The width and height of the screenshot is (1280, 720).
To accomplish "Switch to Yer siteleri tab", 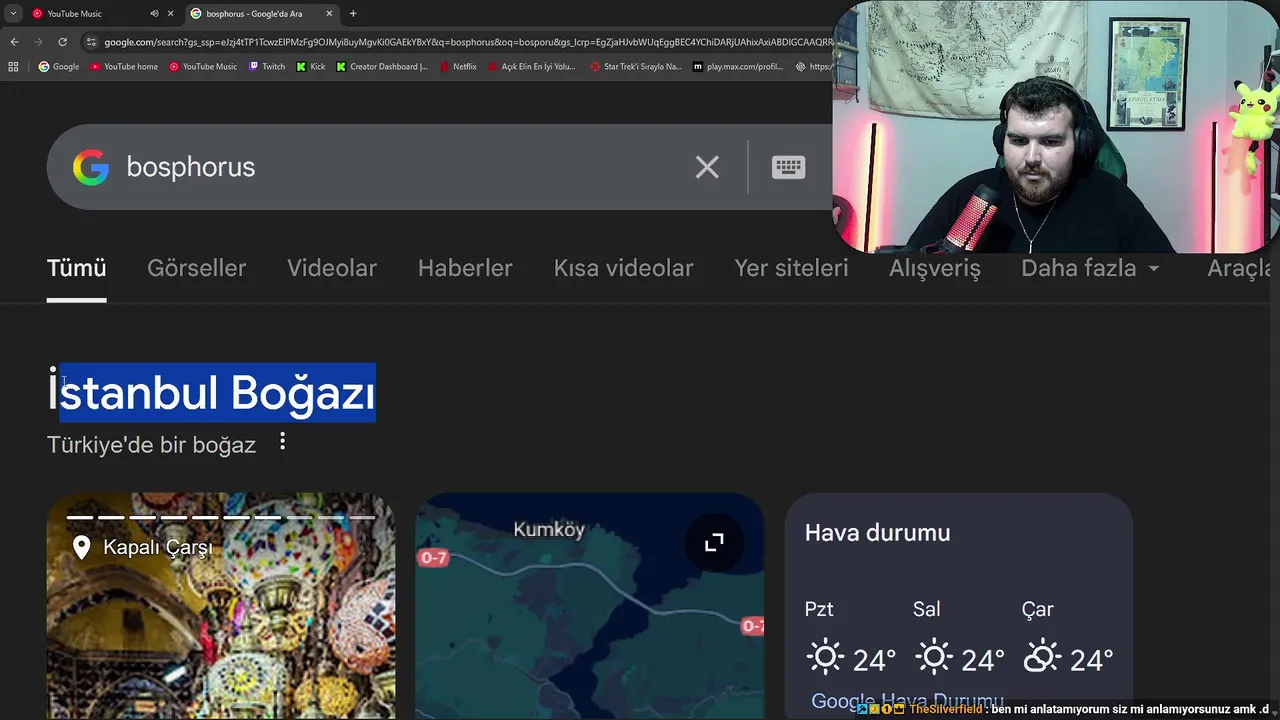I will (791, 268).
